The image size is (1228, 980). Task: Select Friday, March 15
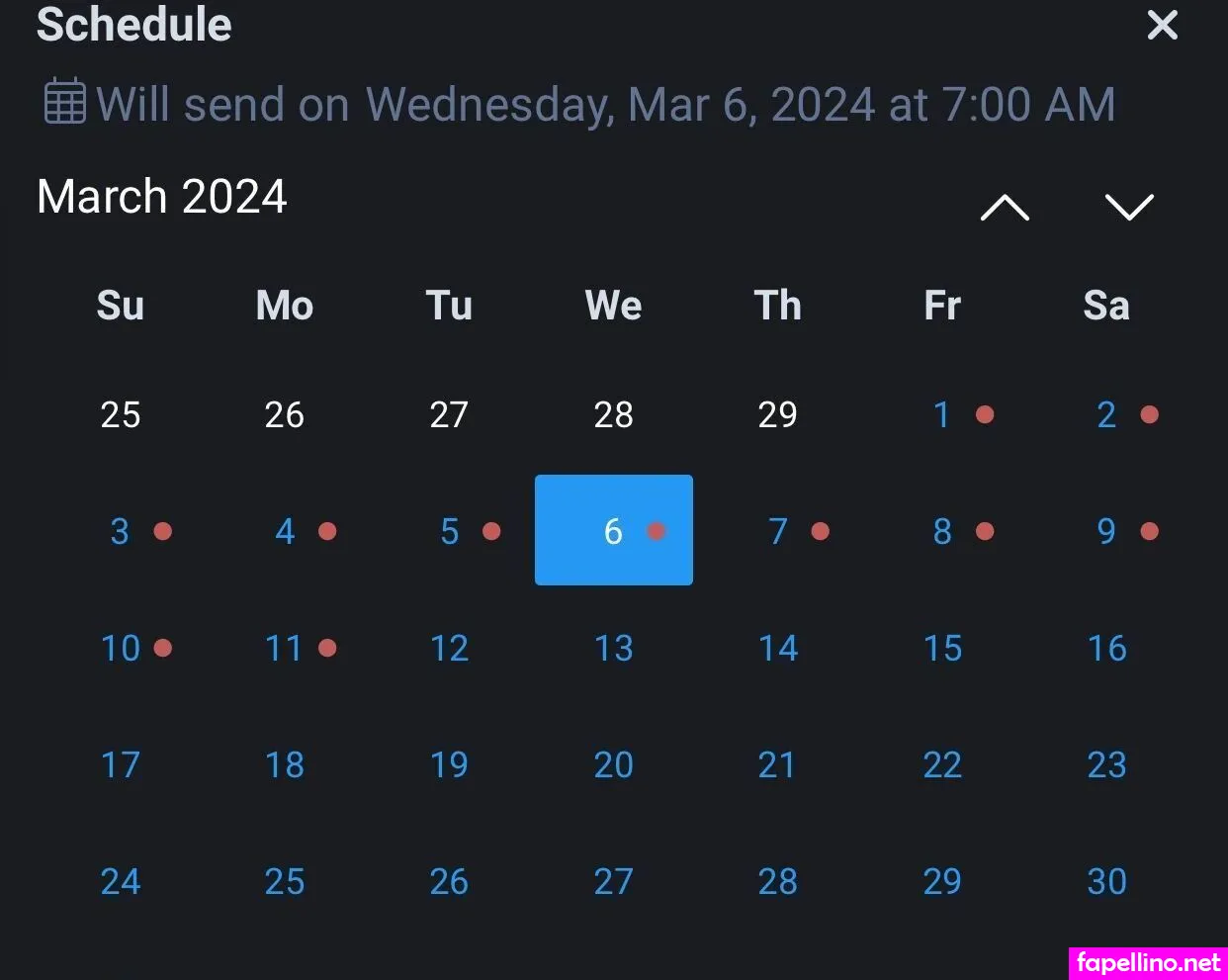click(x=942, y=648)
